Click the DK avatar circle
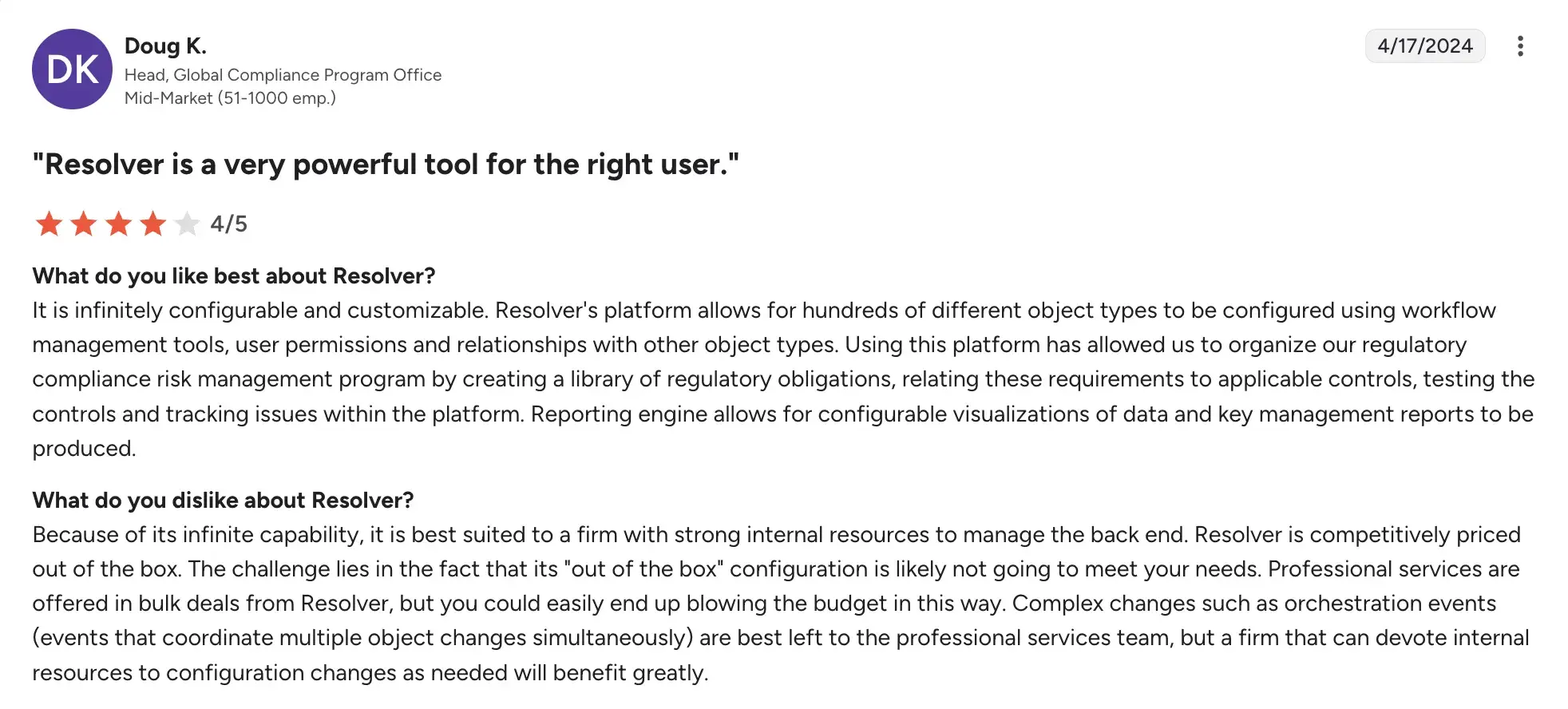1568x709 pixels. (x=72, y=69)
